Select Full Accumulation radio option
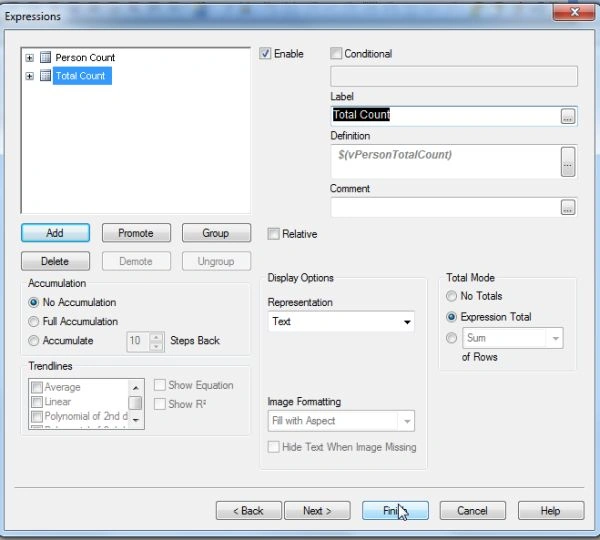The image size is (600, 540). (x=33, y=321)
